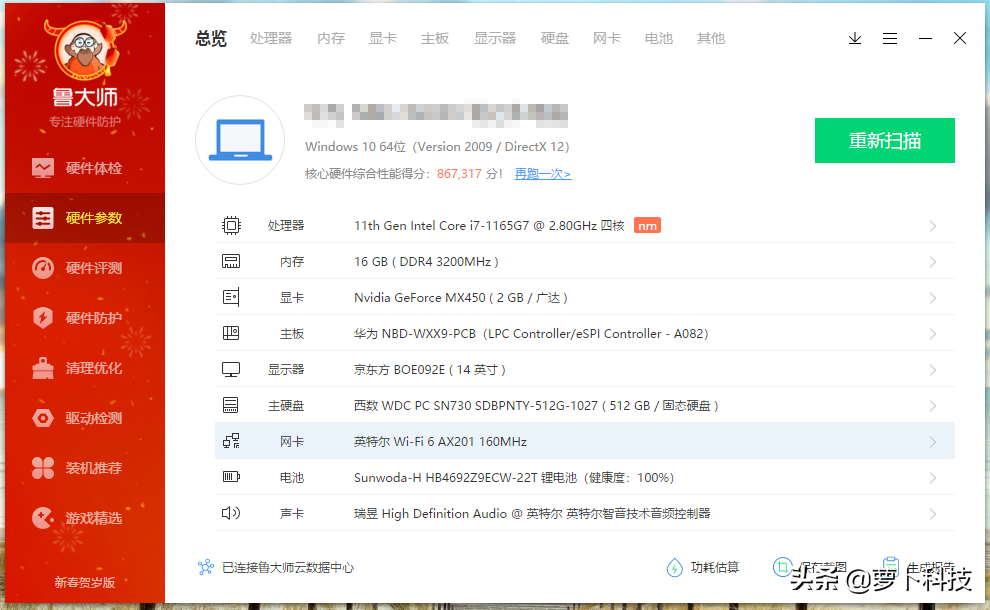This screenshot has height=610, width=990.
Task: Switch to the 处理器 tab
Action: (271, 39)
